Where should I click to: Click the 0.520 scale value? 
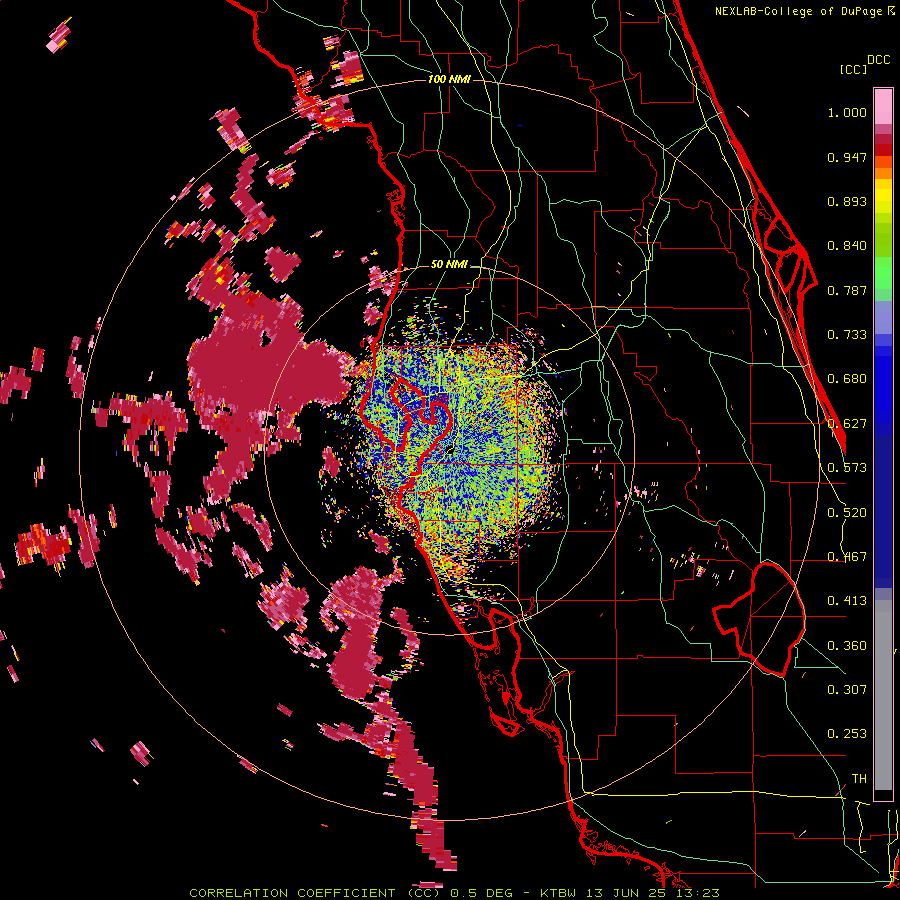click(847, 513)
